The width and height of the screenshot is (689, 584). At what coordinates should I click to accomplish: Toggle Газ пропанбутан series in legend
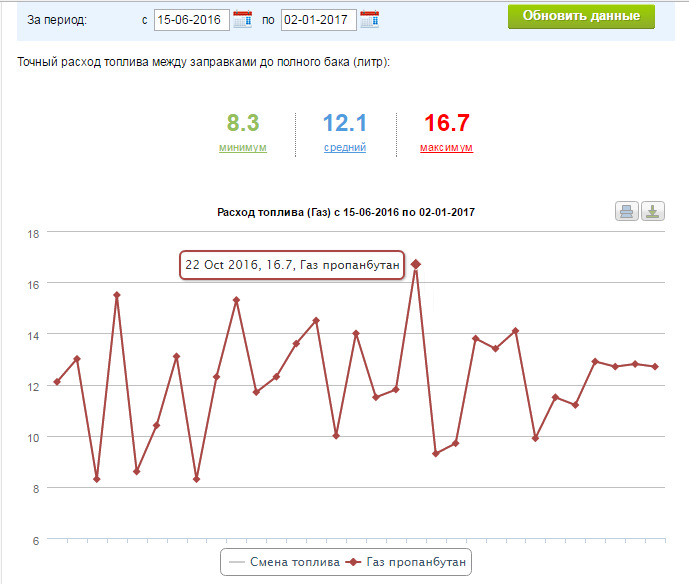(406, 562)
